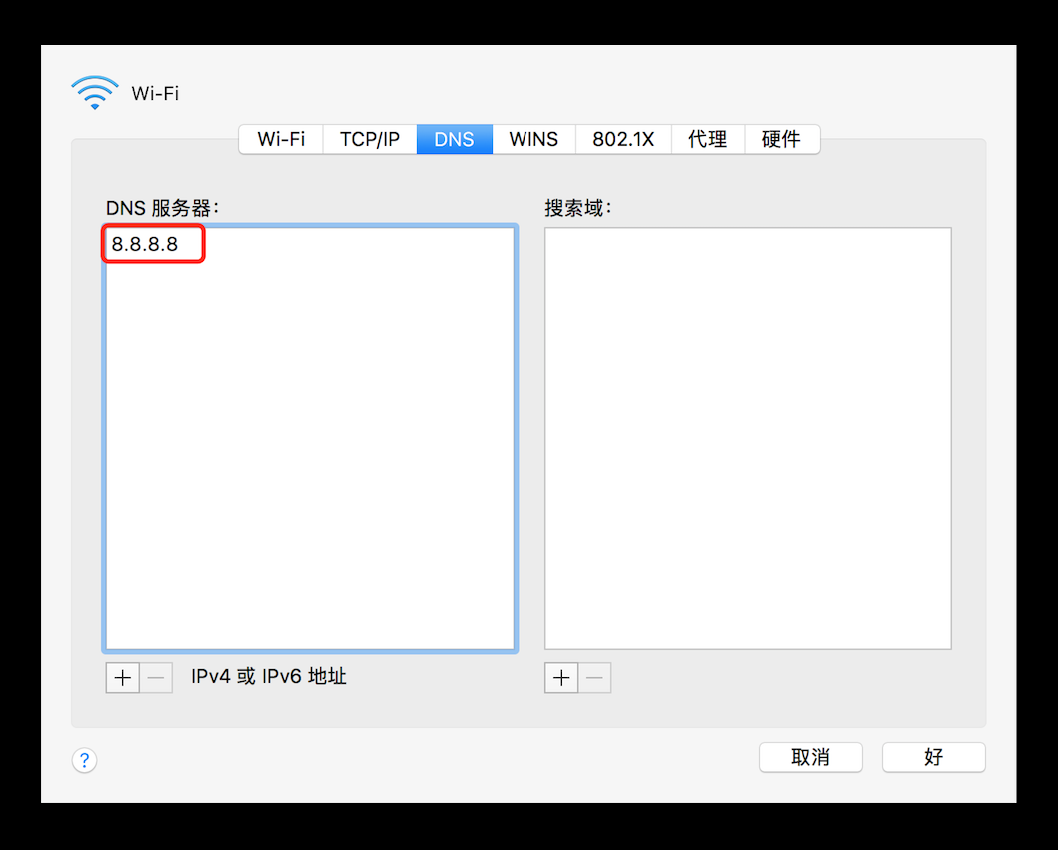The width and height of the screenshot is (1058, 850).
Task: Click the DNS 服务器 list box
Action: 310,450
